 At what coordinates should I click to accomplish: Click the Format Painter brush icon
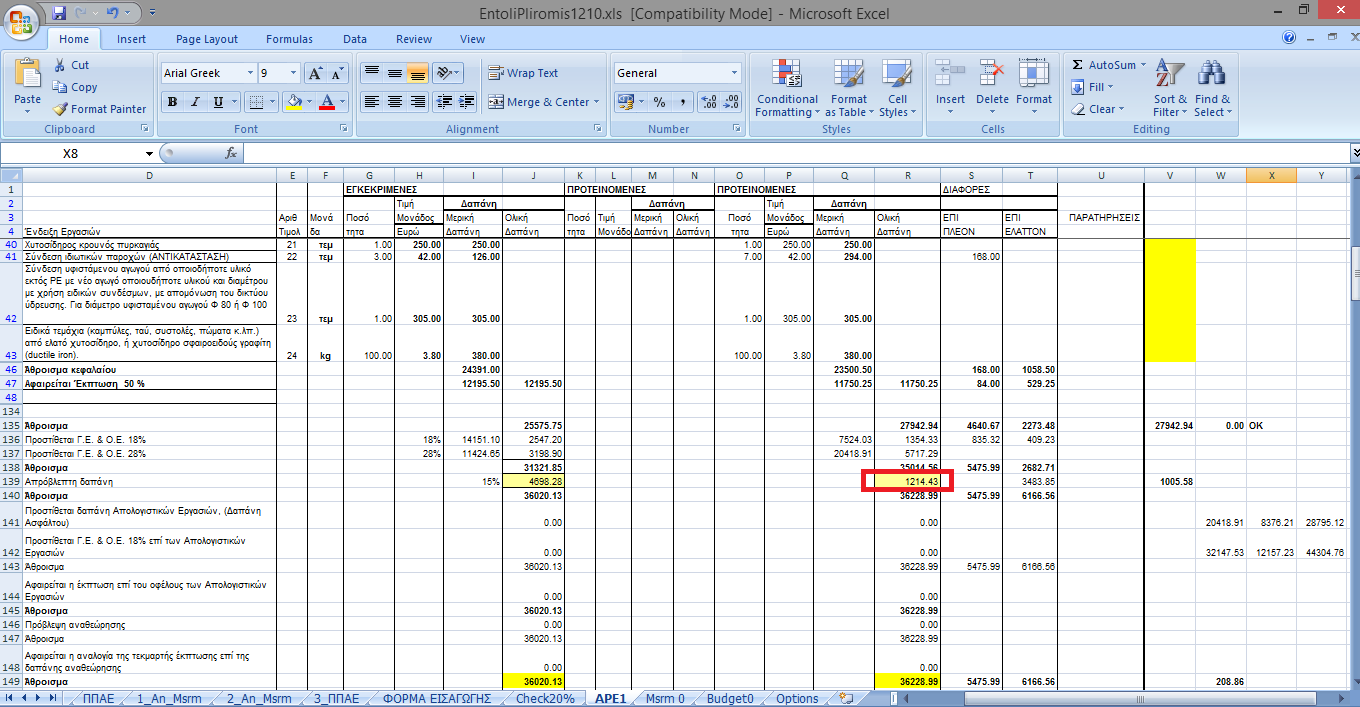[61, 109]
